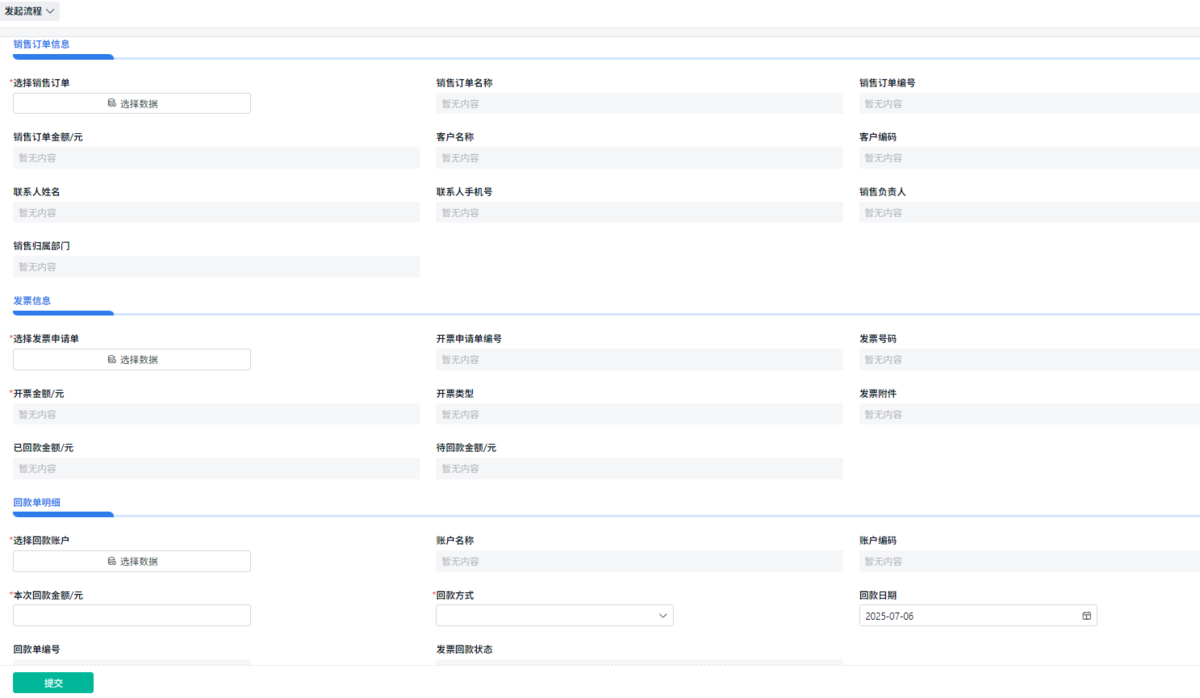Select the 销售订单信息 section tab
The height and width of the screenshot is (698, 1200).
[x=41, y=44]
